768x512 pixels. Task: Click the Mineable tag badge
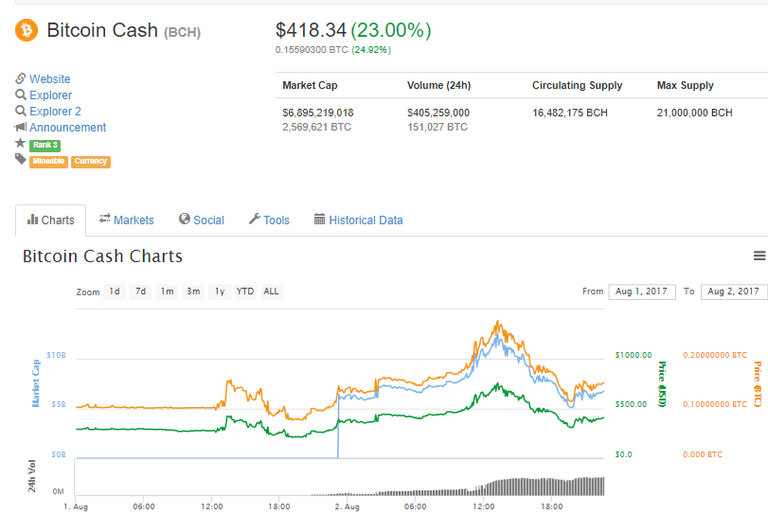tap(48, 161)
